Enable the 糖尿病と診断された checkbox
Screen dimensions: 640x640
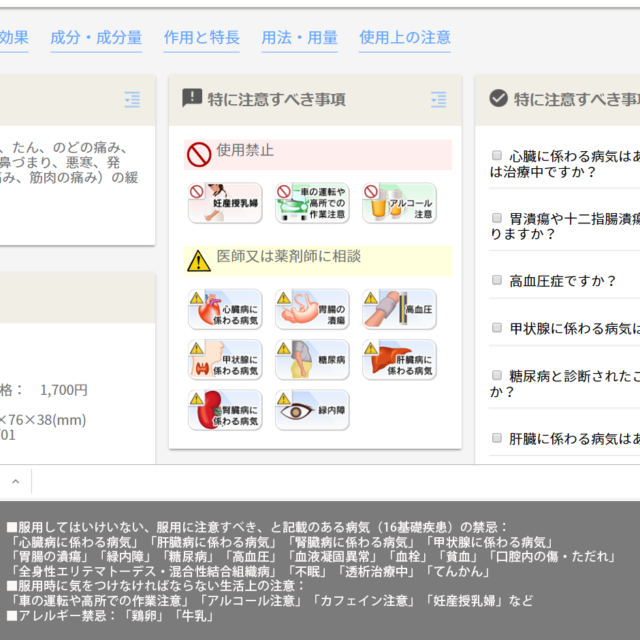pos(497,375)
